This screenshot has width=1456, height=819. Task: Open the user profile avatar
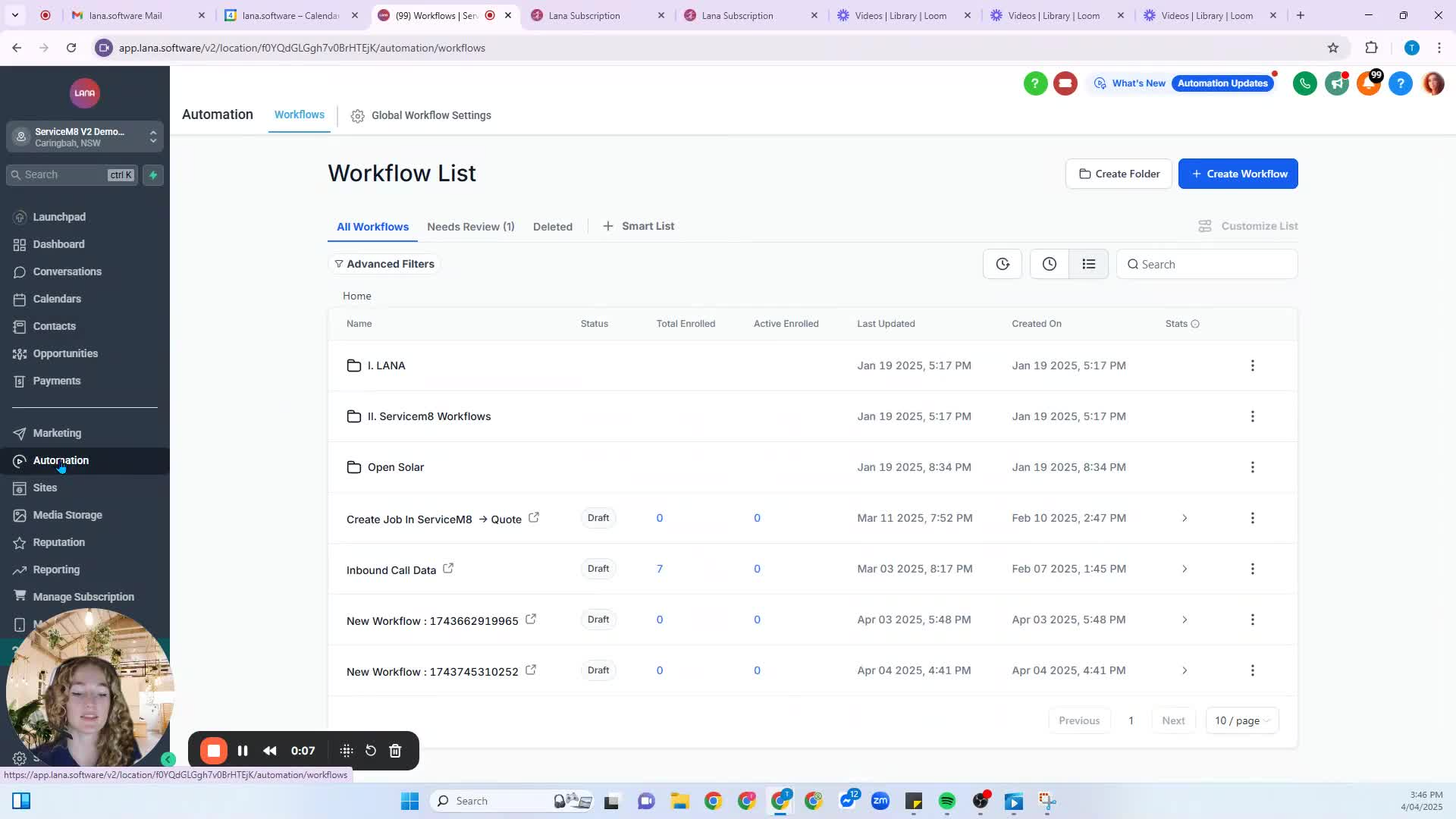[1433, 83]
